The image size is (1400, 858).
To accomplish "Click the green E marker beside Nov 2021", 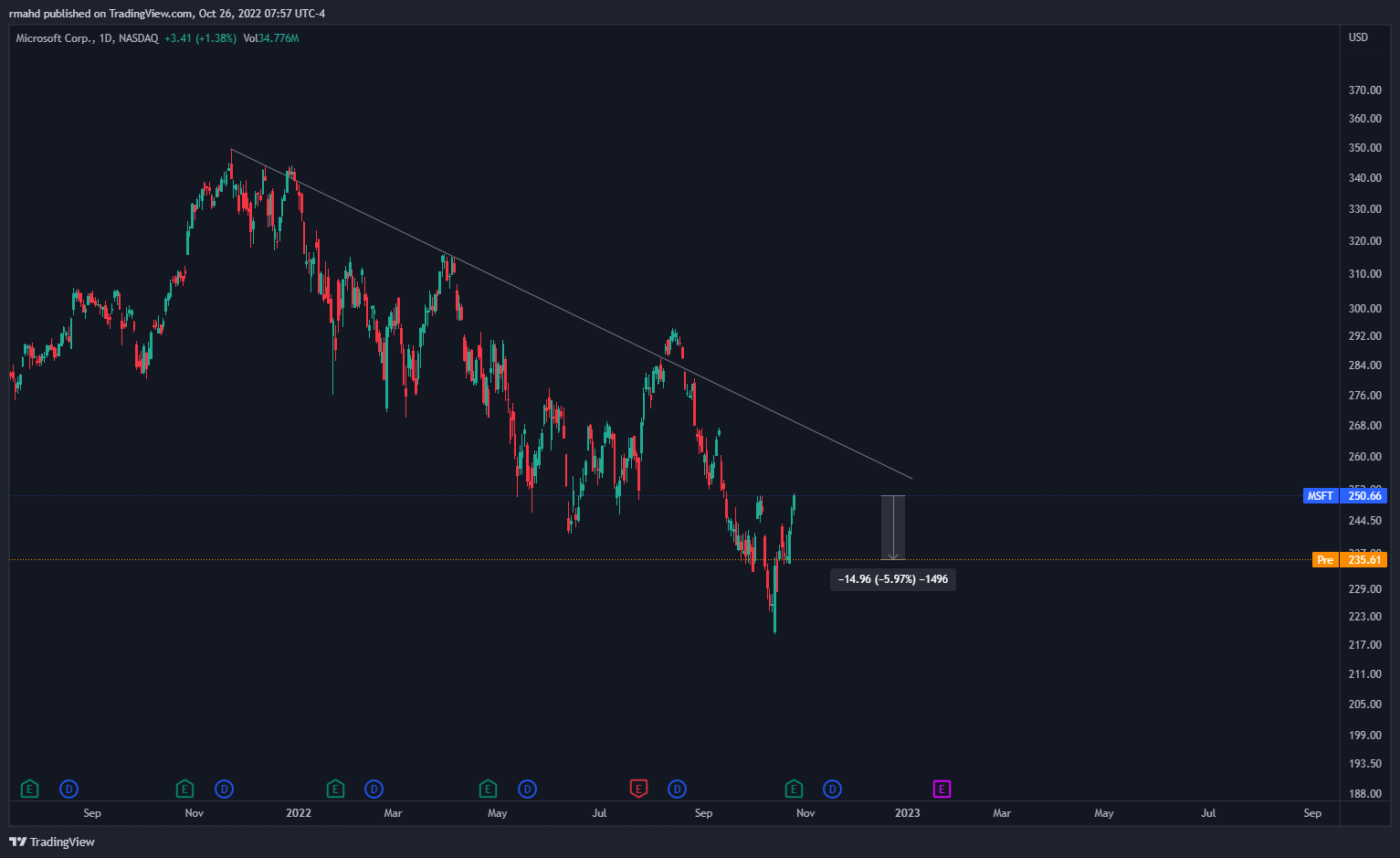I will point(184,788).
